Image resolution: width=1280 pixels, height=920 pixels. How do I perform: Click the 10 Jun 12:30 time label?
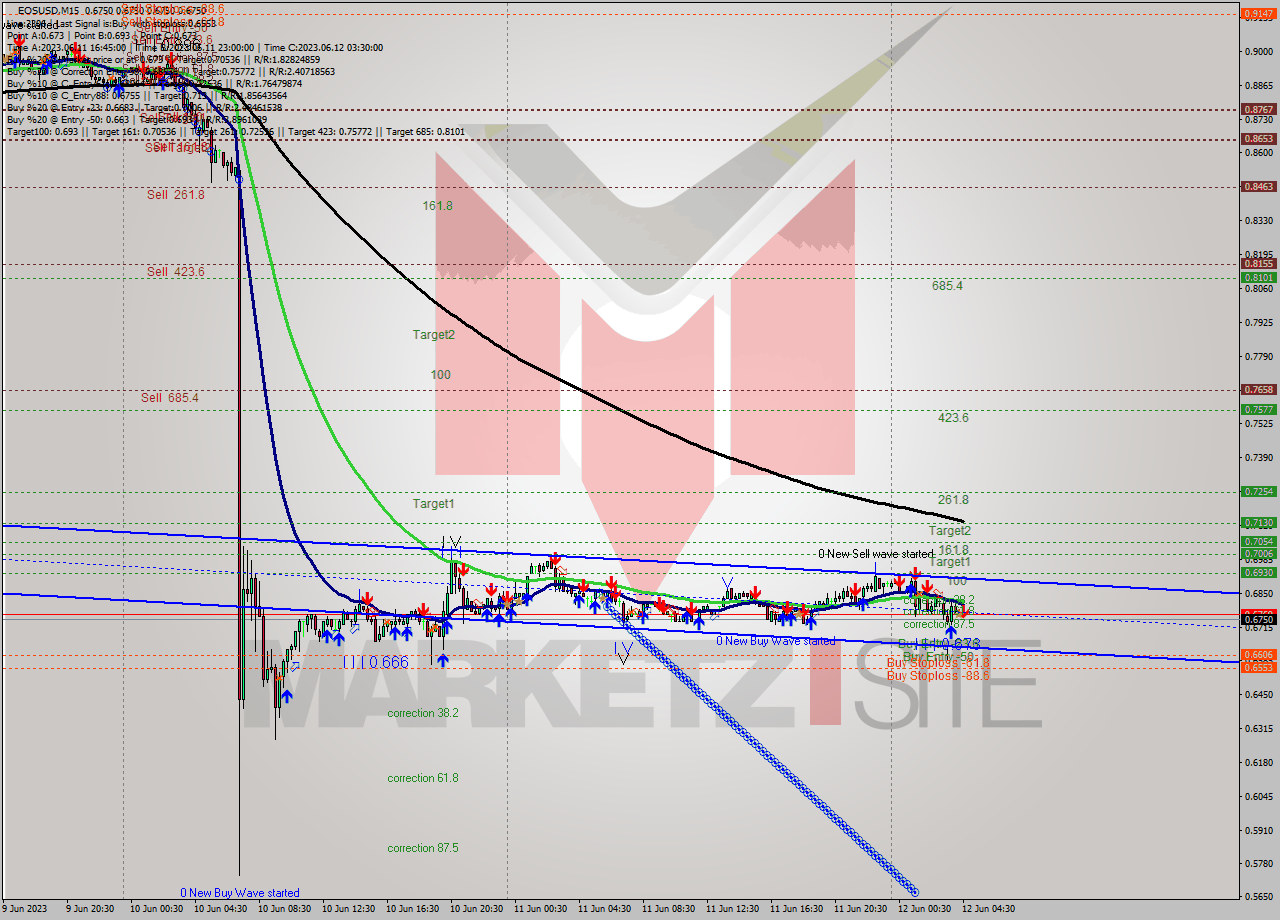(347, 909)
